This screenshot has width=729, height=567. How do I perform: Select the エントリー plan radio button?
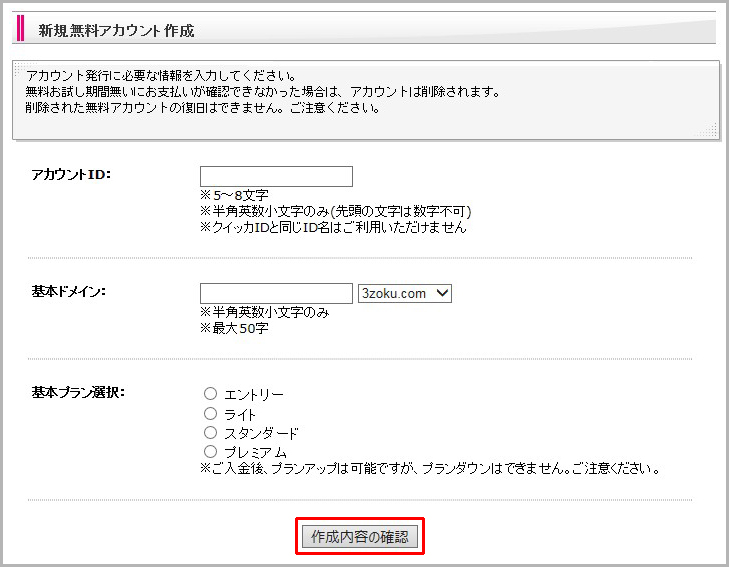pos(210,394)
